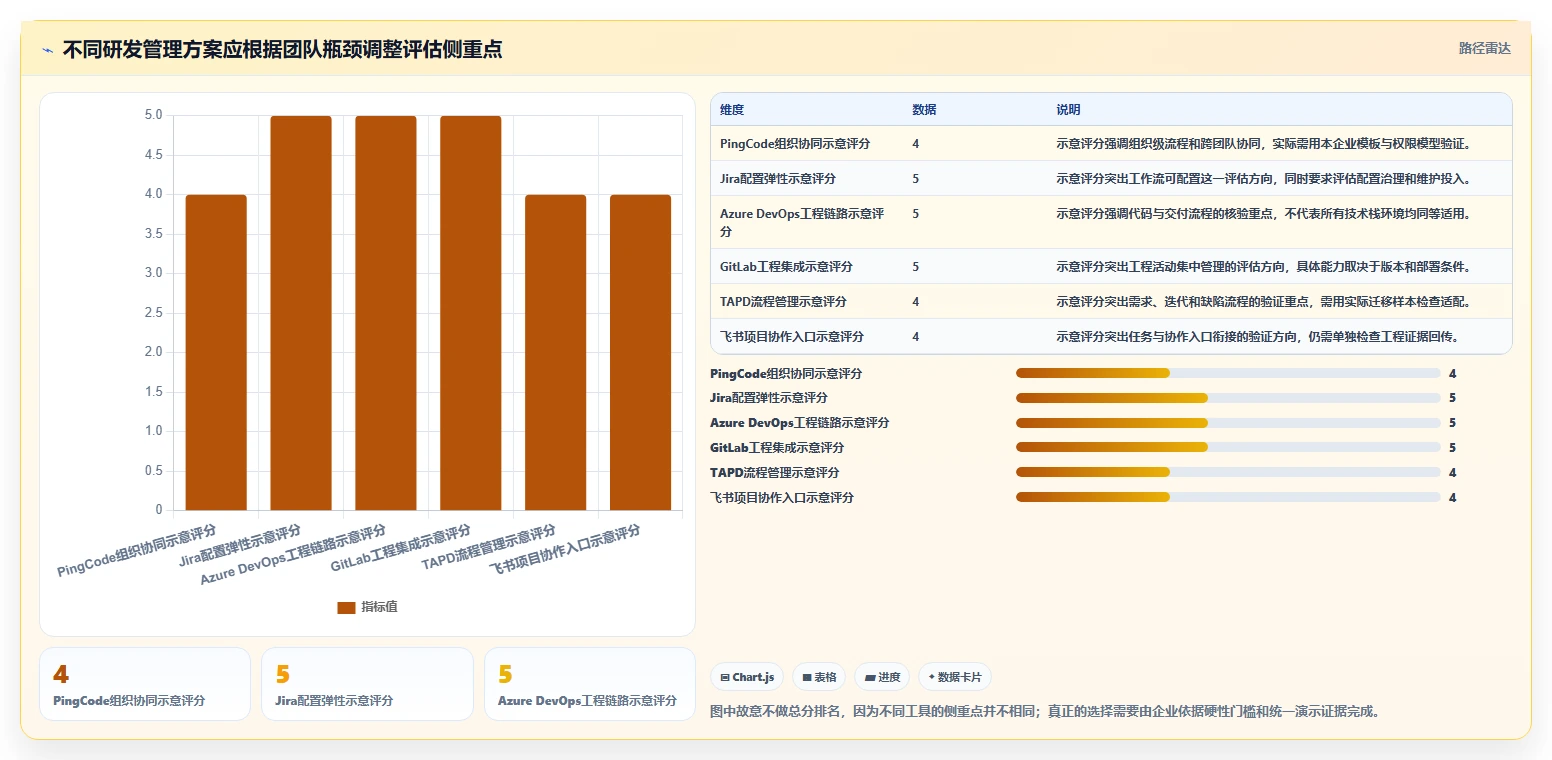Click the GitLab工程集成 progress bar

(1228, 448)
